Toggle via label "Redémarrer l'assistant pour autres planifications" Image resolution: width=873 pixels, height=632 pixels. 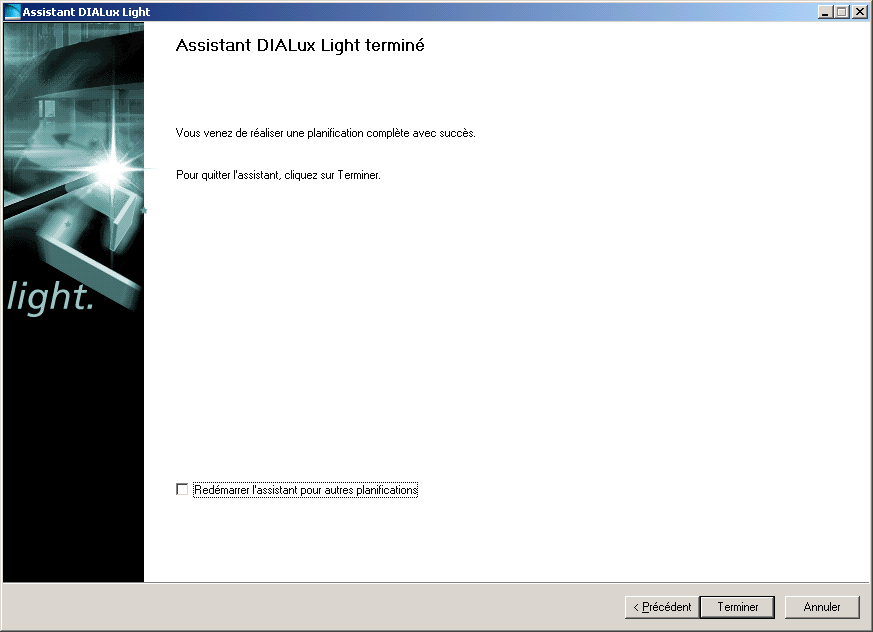pos(306,490)
